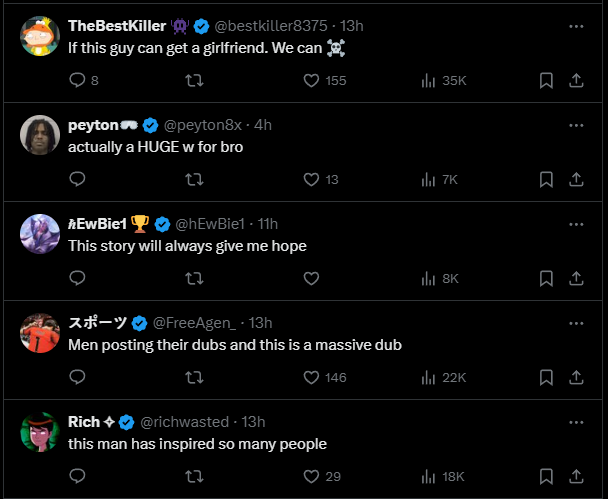This screenshot has width=608, height=499.
Task: Open three-dot menu on Rich's tweet
Action: tap(576, 422)
